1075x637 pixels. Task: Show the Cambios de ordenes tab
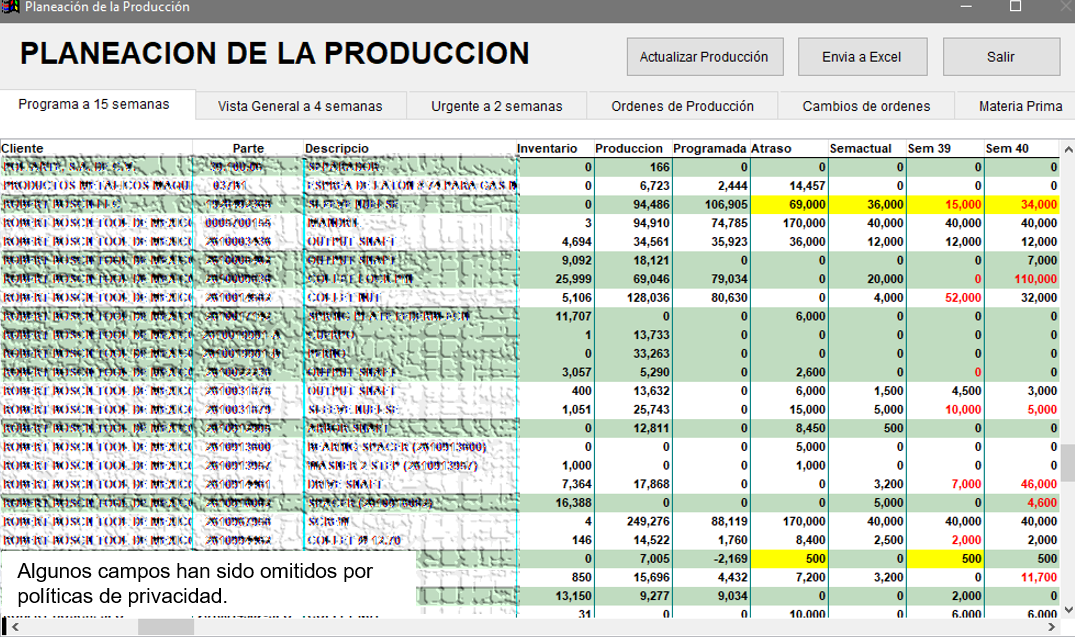tap(866, 106)
